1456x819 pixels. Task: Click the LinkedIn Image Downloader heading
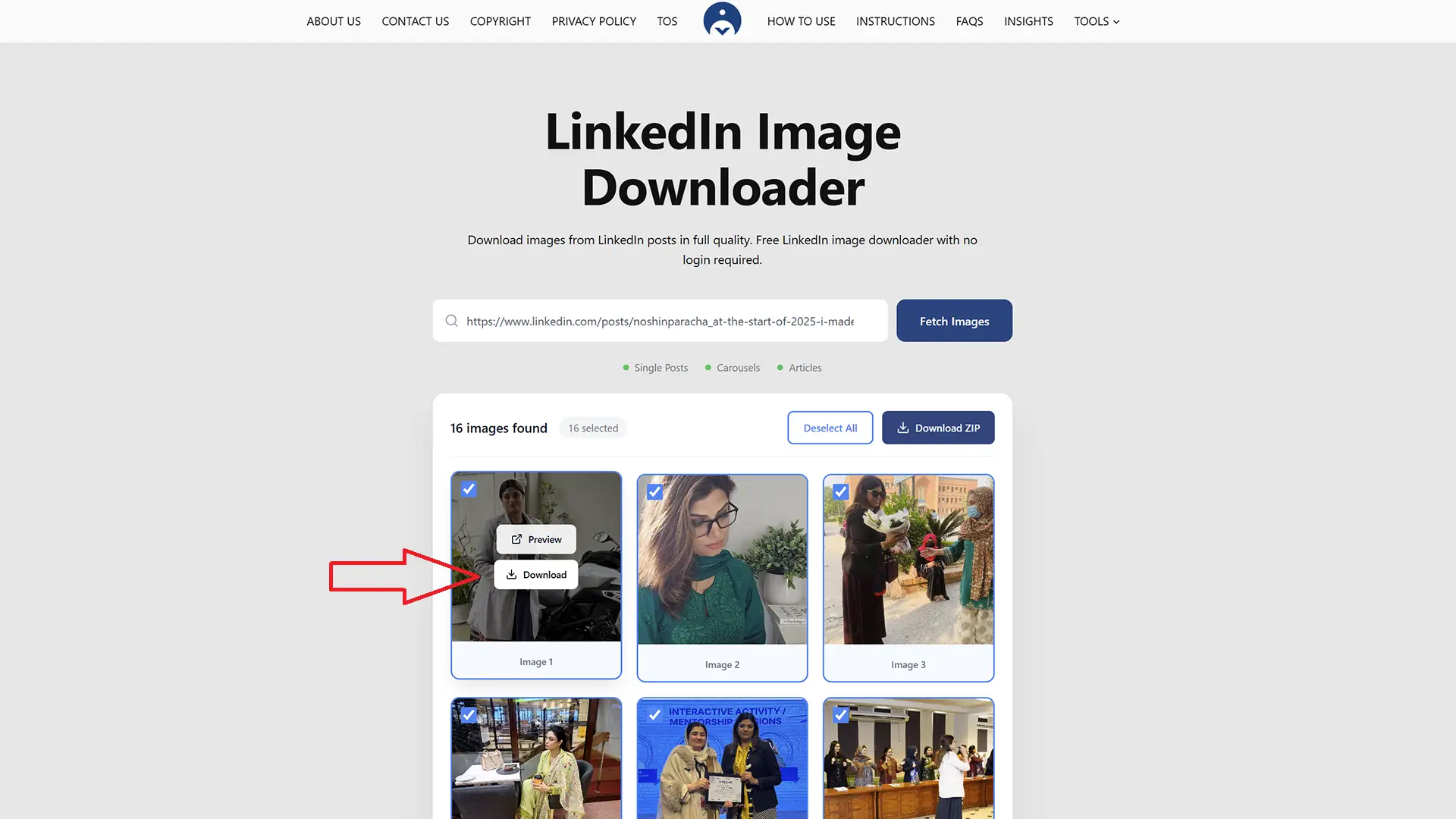pos(723,159)
